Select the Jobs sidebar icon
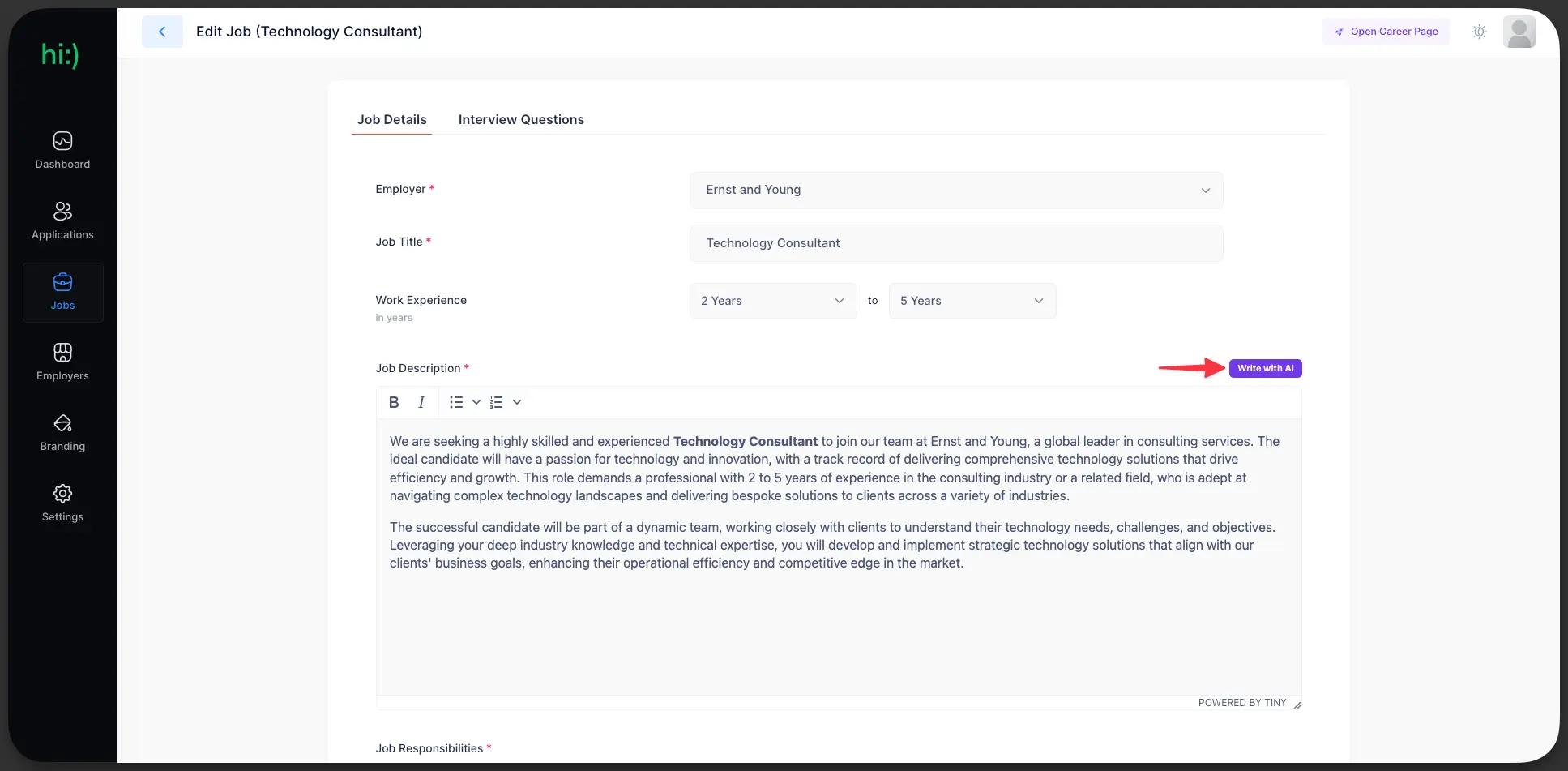Screen dimensions: 1568x771 62,283
